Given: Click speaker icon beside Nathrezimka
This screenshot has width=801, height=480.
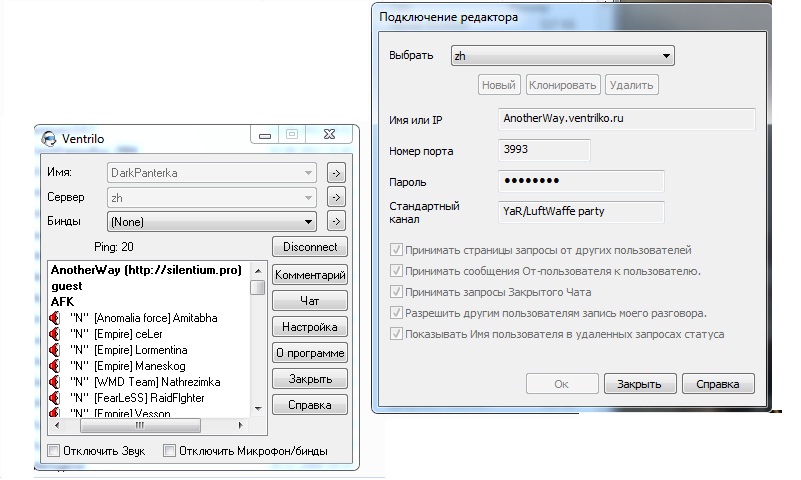Looking at the screenshot, I should [55, 382].
